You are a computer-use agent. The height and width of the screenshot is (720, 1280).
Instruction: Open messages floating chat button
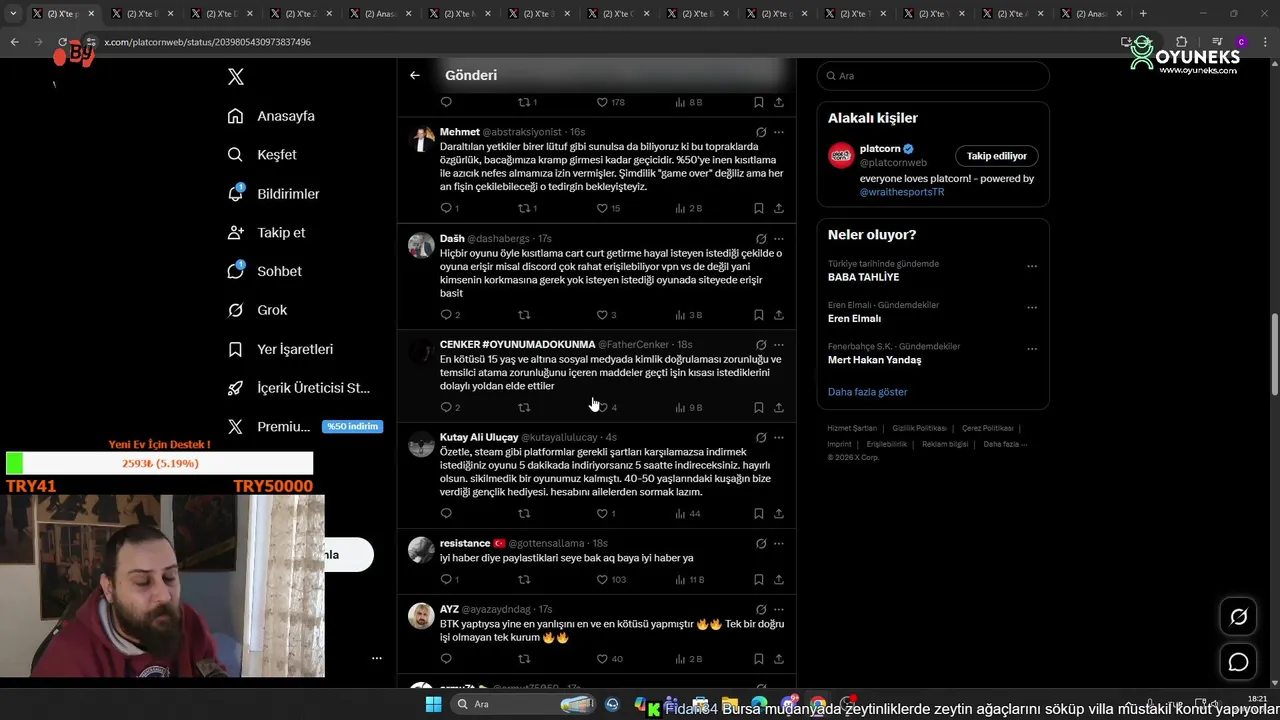tap(1238, 662)
